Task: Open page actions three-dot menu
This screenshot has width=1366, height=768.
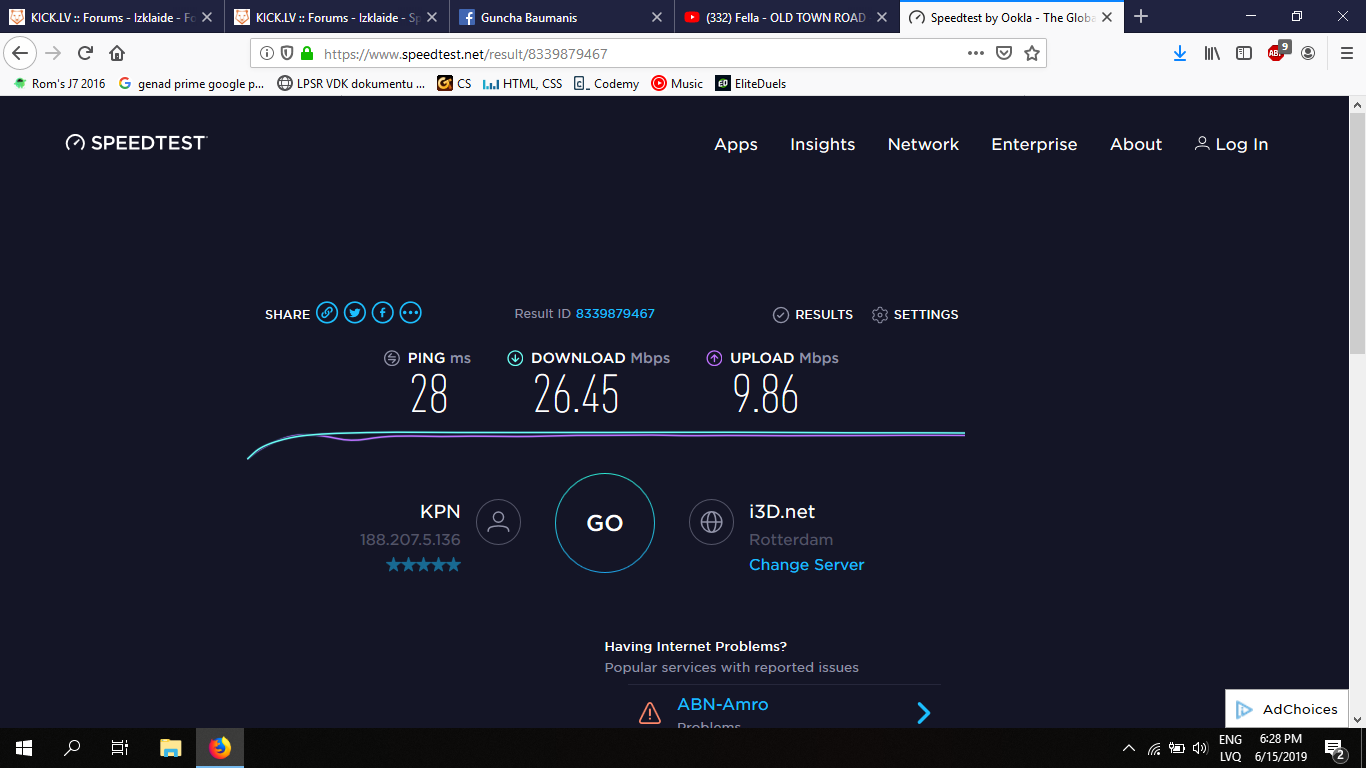Action: [x=976, y=53]
